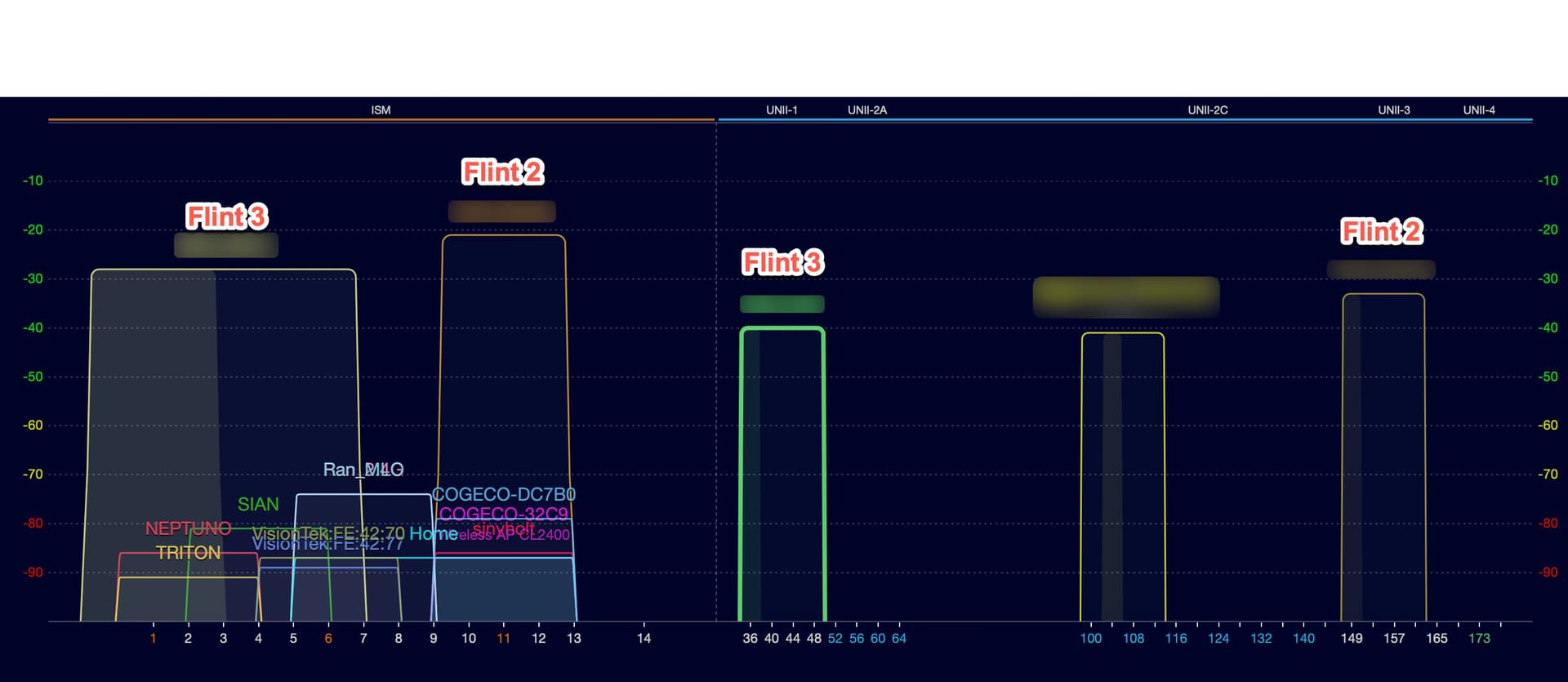The width and height of the screenshot is (1568, 682).
Task: Click channel 13 on the axis
Action: coord(574,639)
